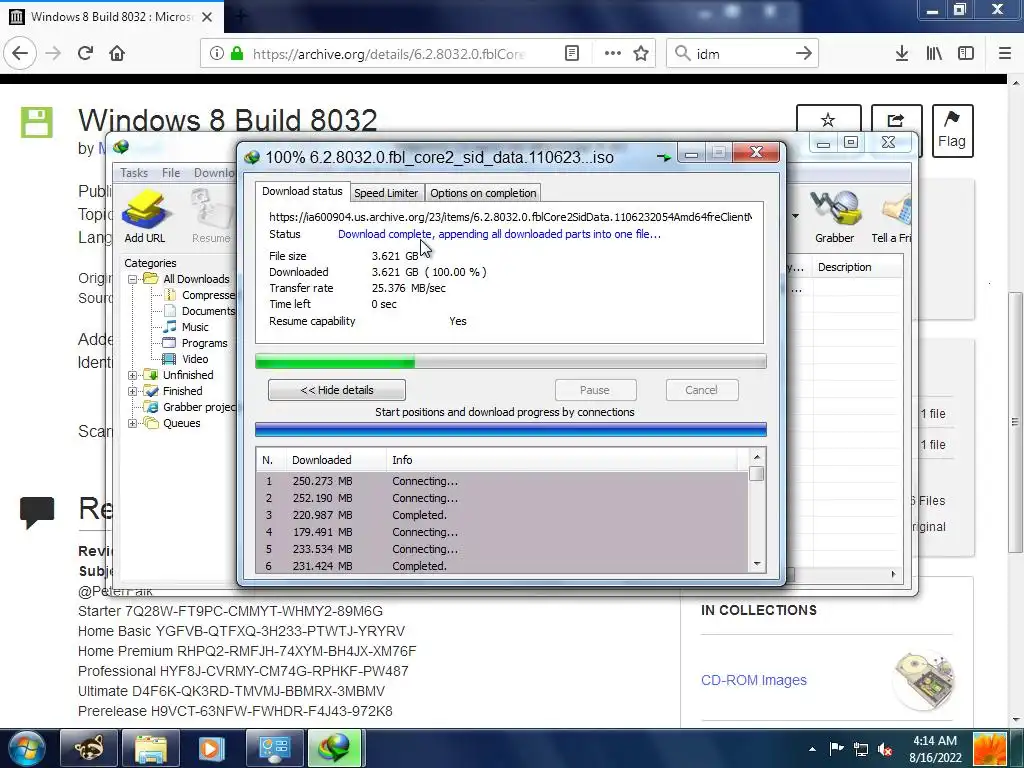Switch to Speed Limiter tab
The height and width of the screenshot is (768, 1024).
pyautogui.click(x=386, y=193)
